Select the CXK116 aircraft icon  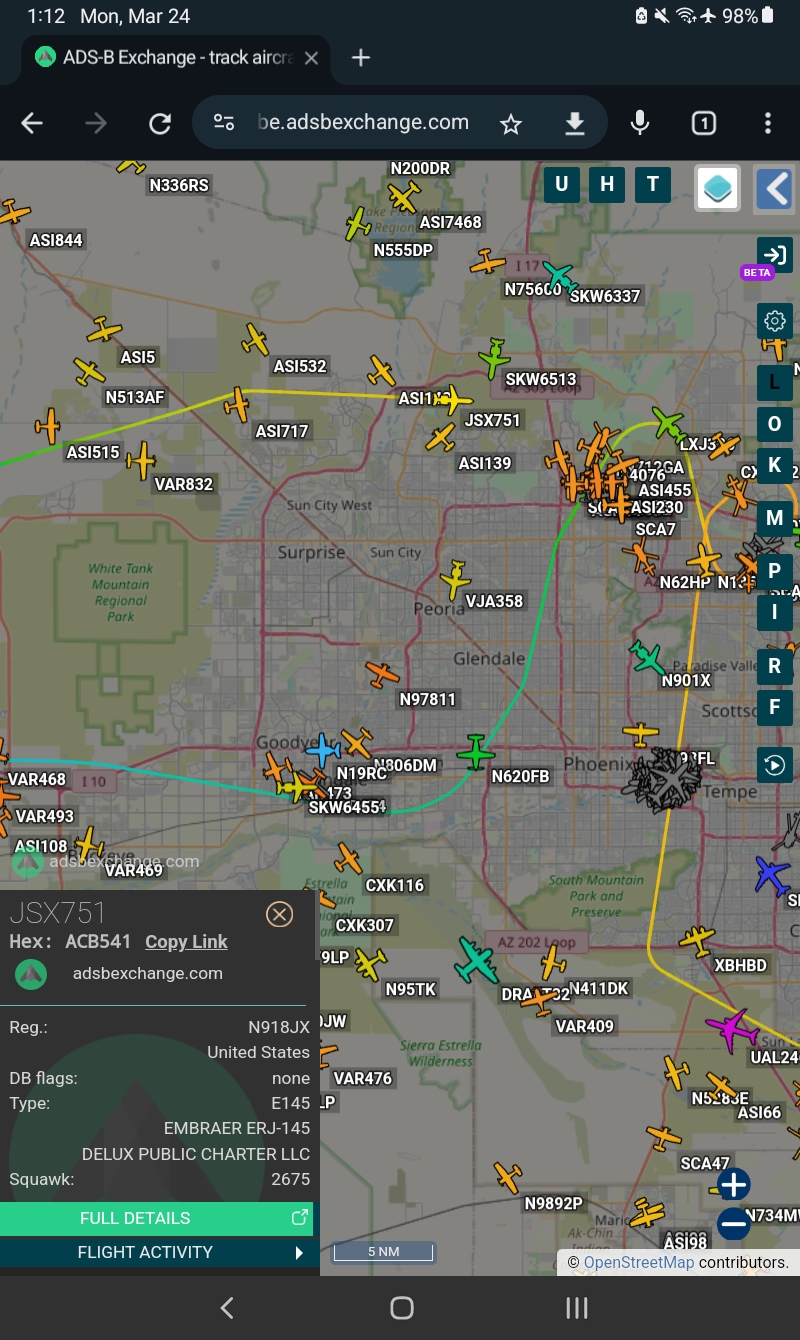[348, 859]
